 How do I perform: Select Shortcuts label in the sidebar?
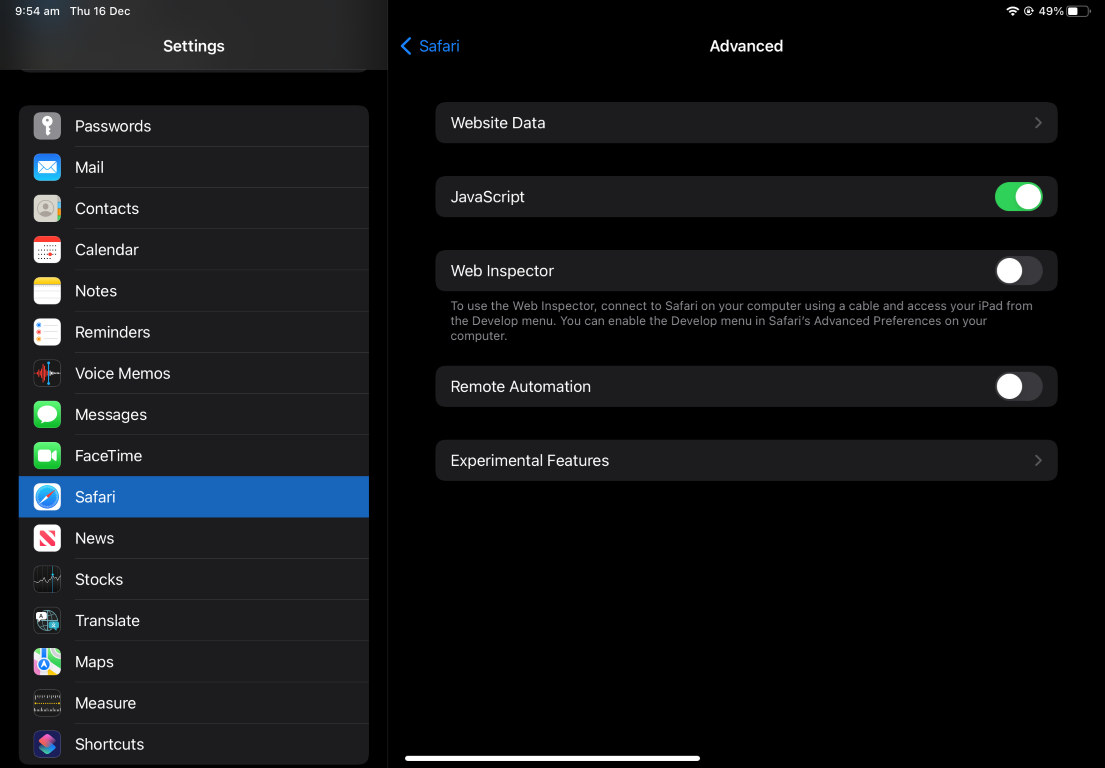click(109, 744)
